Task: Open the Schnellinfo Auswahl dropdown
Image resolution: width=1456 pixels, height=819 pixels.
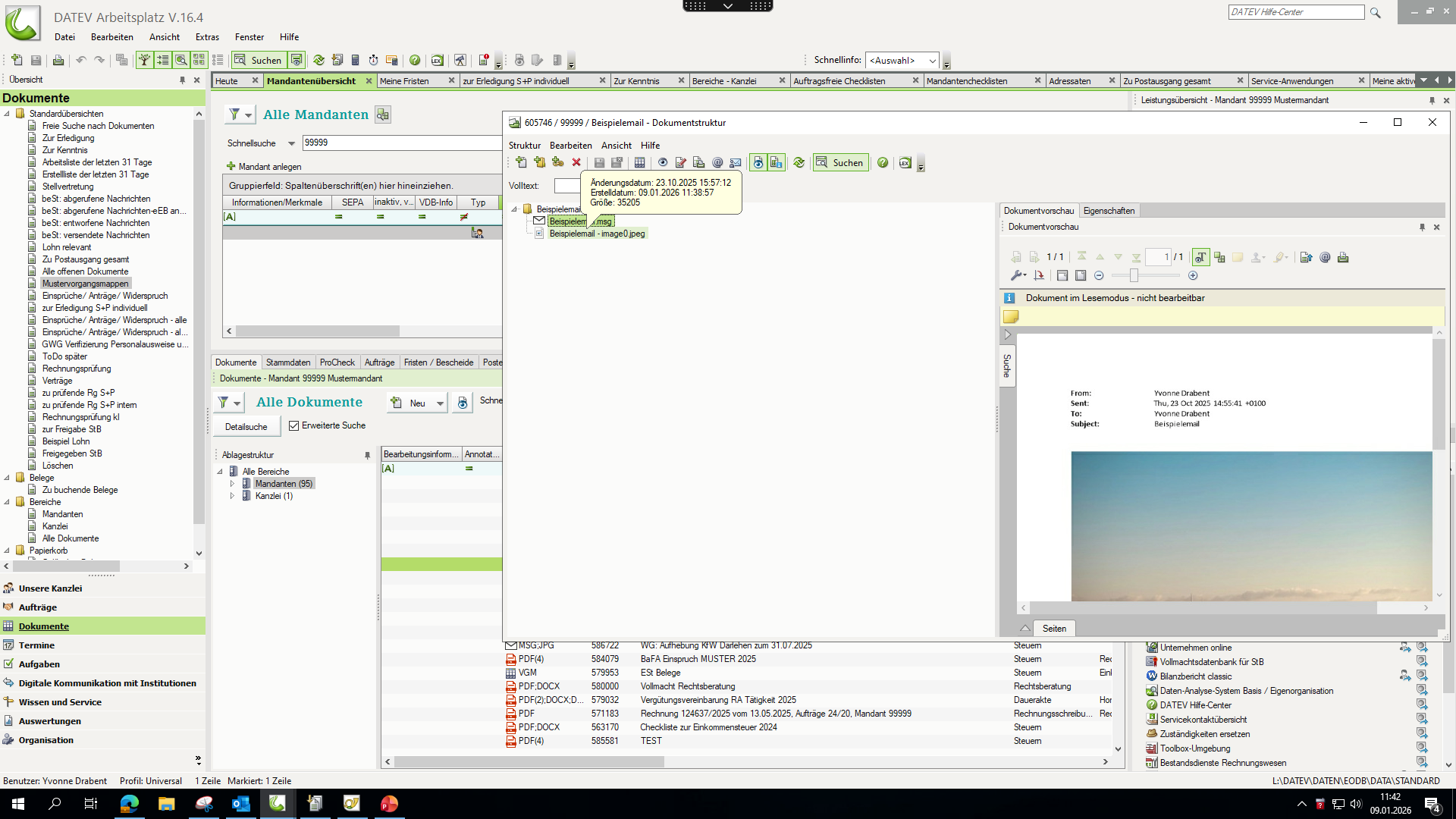Action: 932,61
